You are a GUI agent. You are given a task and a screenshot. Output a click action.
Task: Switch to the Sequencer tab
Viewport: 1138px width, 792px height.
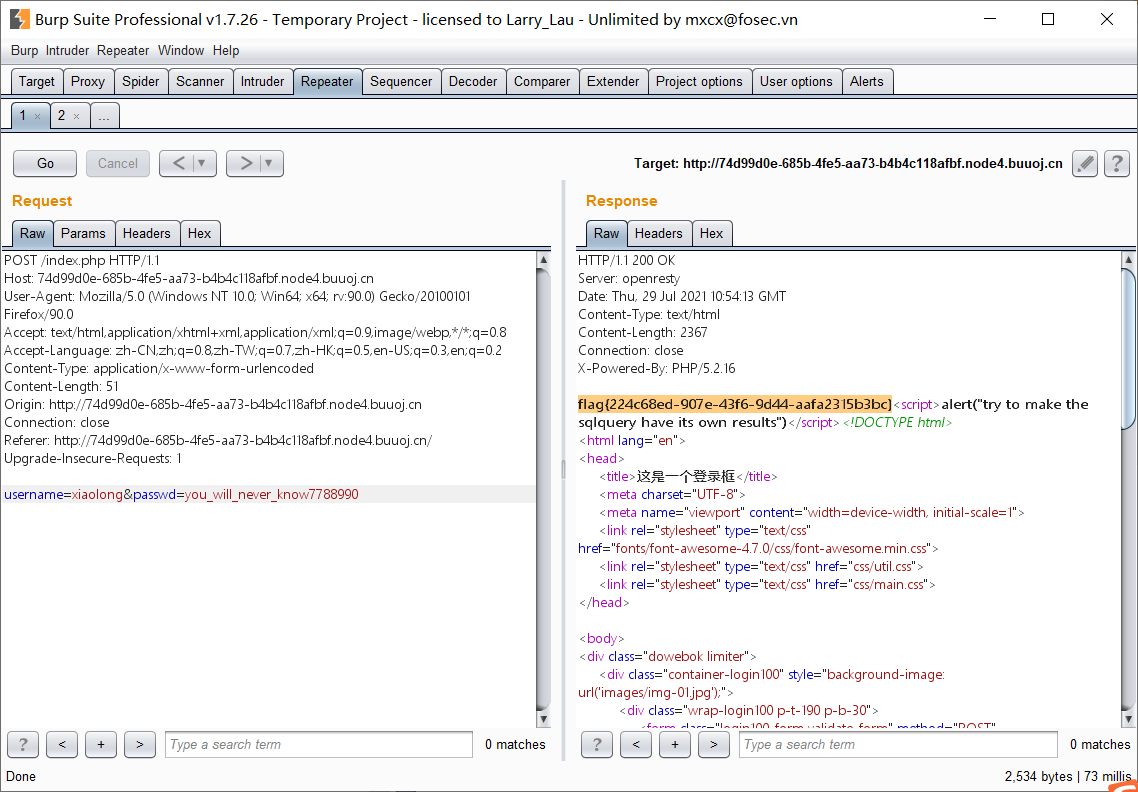click(x=401, y=81)
